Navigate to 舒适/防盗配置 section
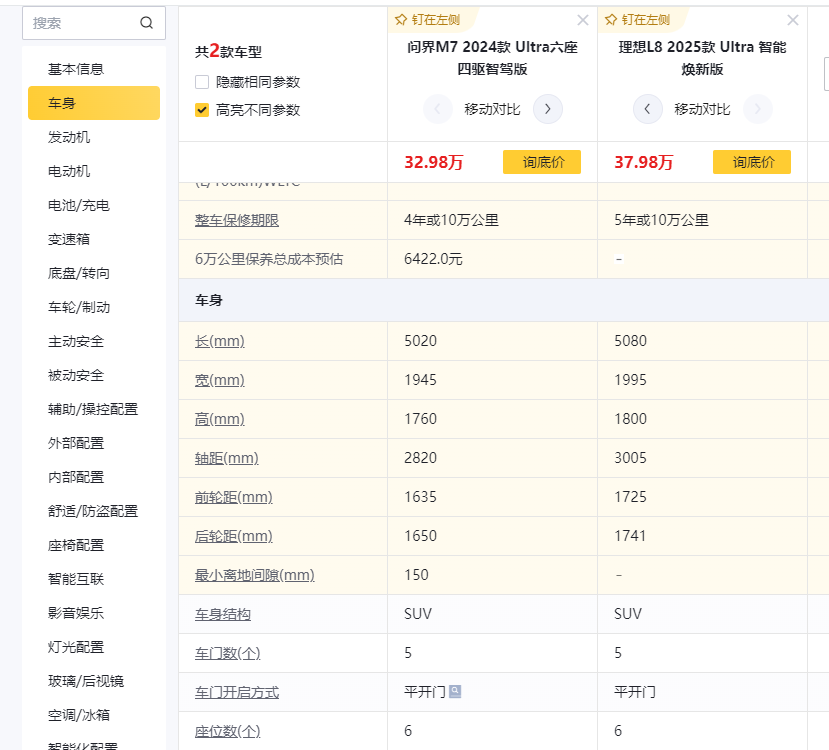The width and height of the screenshot is (829, 750). [x=93, y=511]
